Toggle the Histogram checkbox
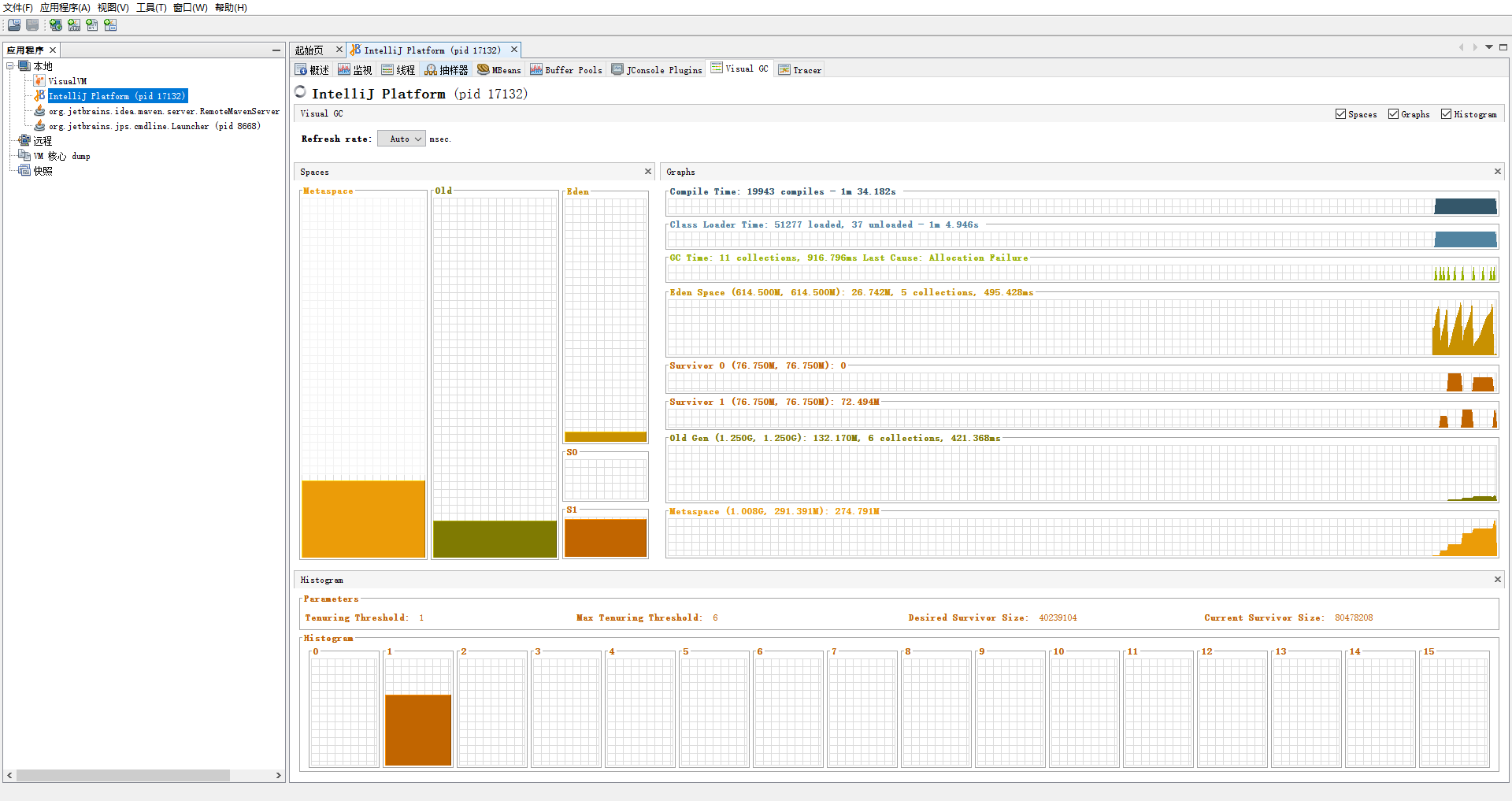Image resolution: width=1512 pixels, height=801 pixels. pos(1446,114)
